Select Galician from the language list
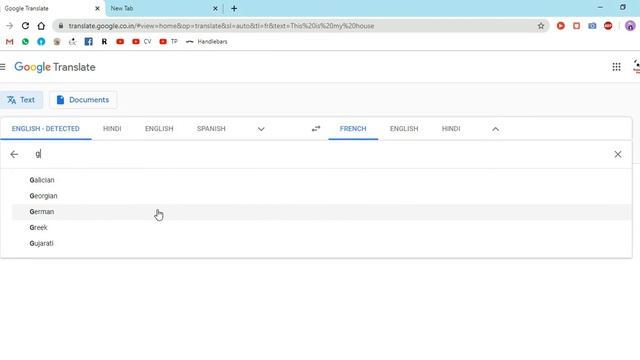The height and width of the screenshot is (360, 640). tap(322, 180)
